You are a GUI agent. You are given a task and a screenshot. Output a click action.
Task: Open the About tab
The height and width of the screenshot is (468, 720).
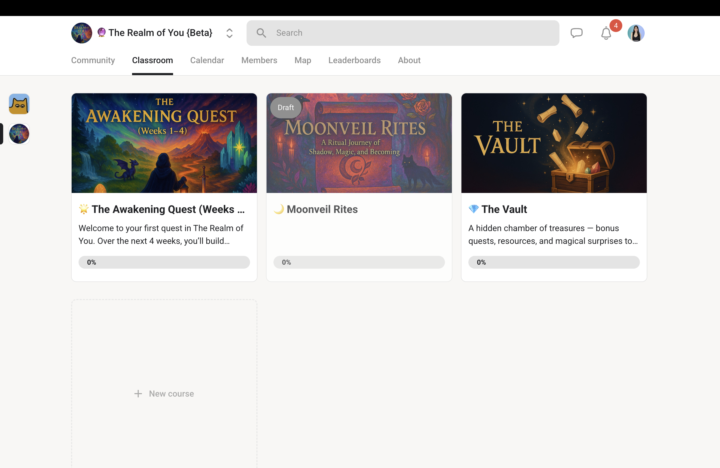pyautogui.click(x=409, y=60)
